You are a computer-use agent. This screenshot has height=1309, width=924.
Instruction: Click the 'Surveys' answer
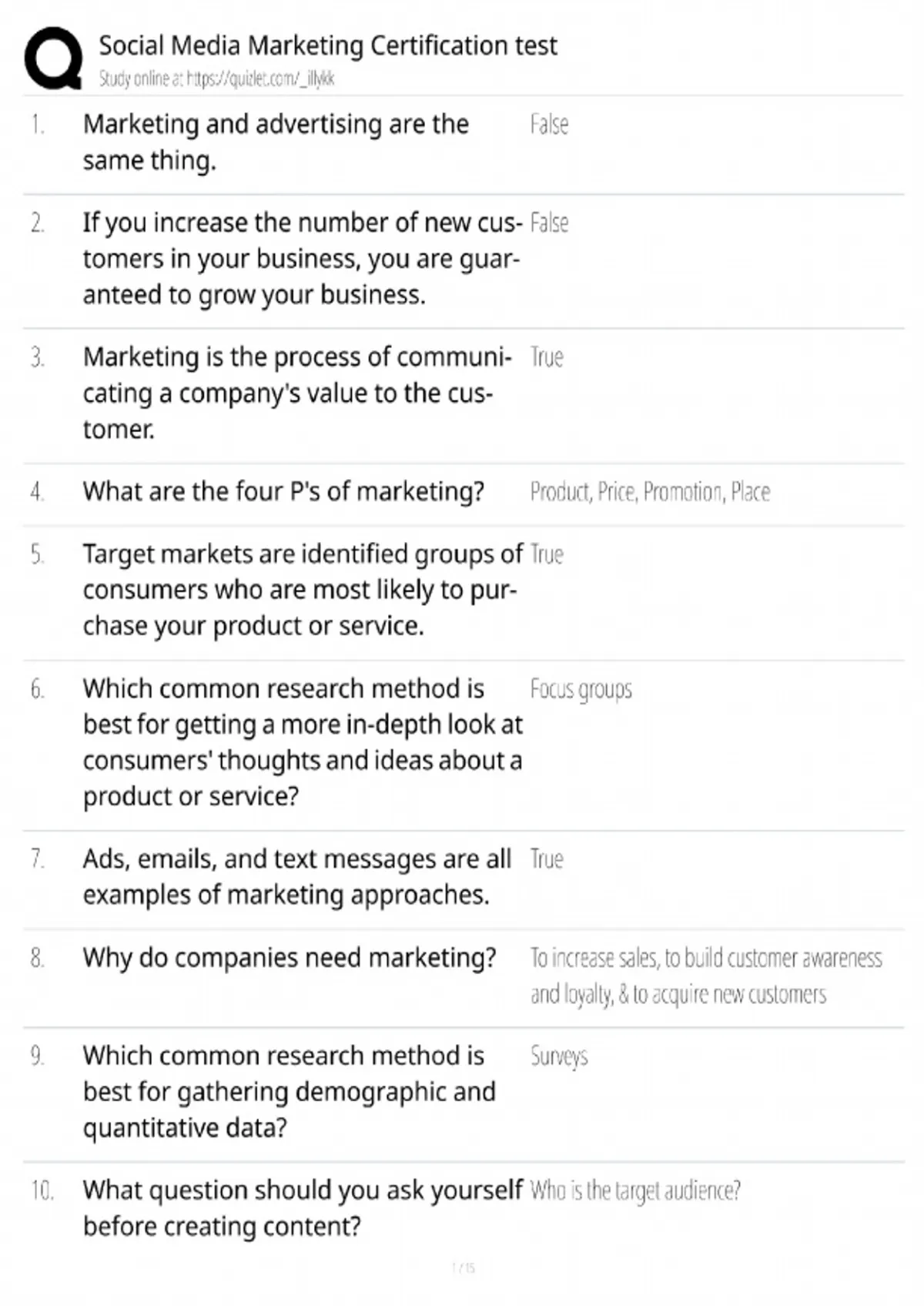tap(559, 1056)
